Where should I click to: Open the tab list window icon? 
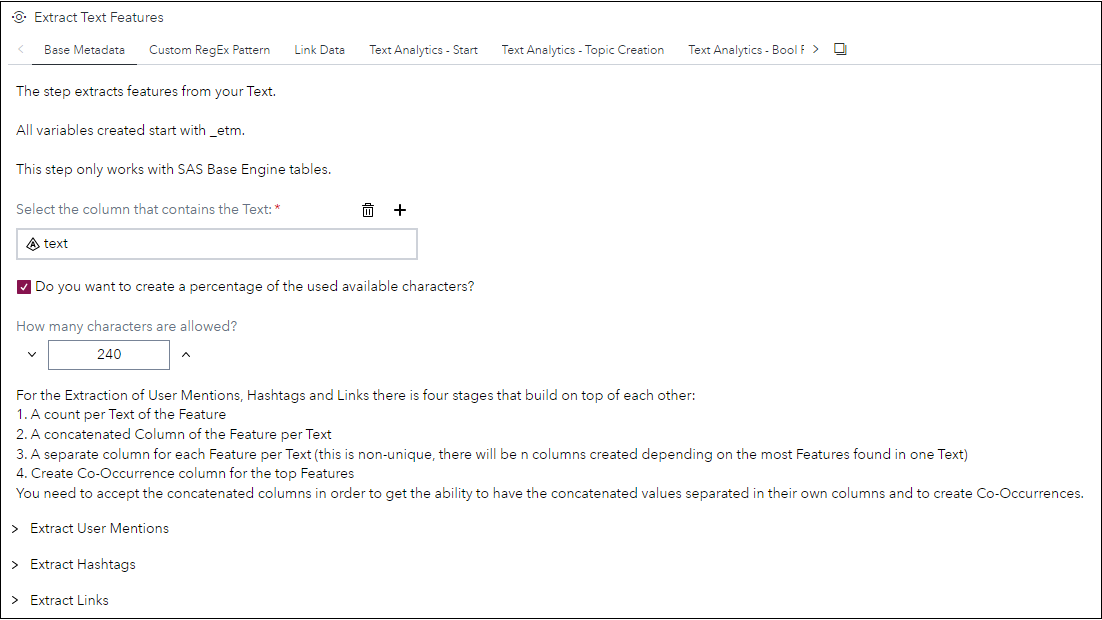pos(840,49)
